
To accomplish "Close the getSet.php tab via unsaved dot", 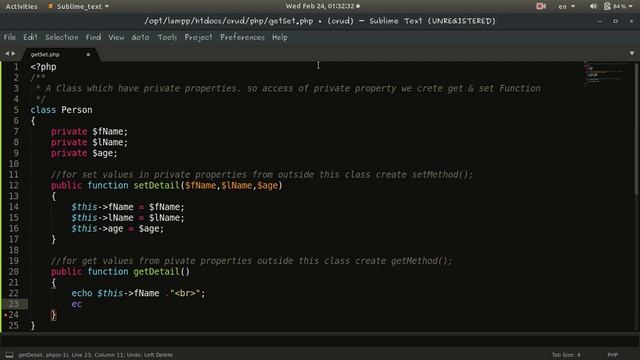I will [88, 54].
